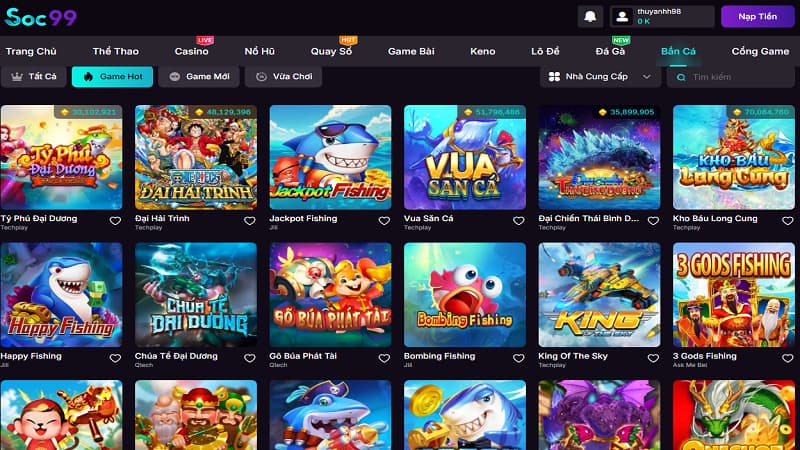Open Chúa Tể Đại Dương thumbnail

pyautogui.click(x=196, y=295)
